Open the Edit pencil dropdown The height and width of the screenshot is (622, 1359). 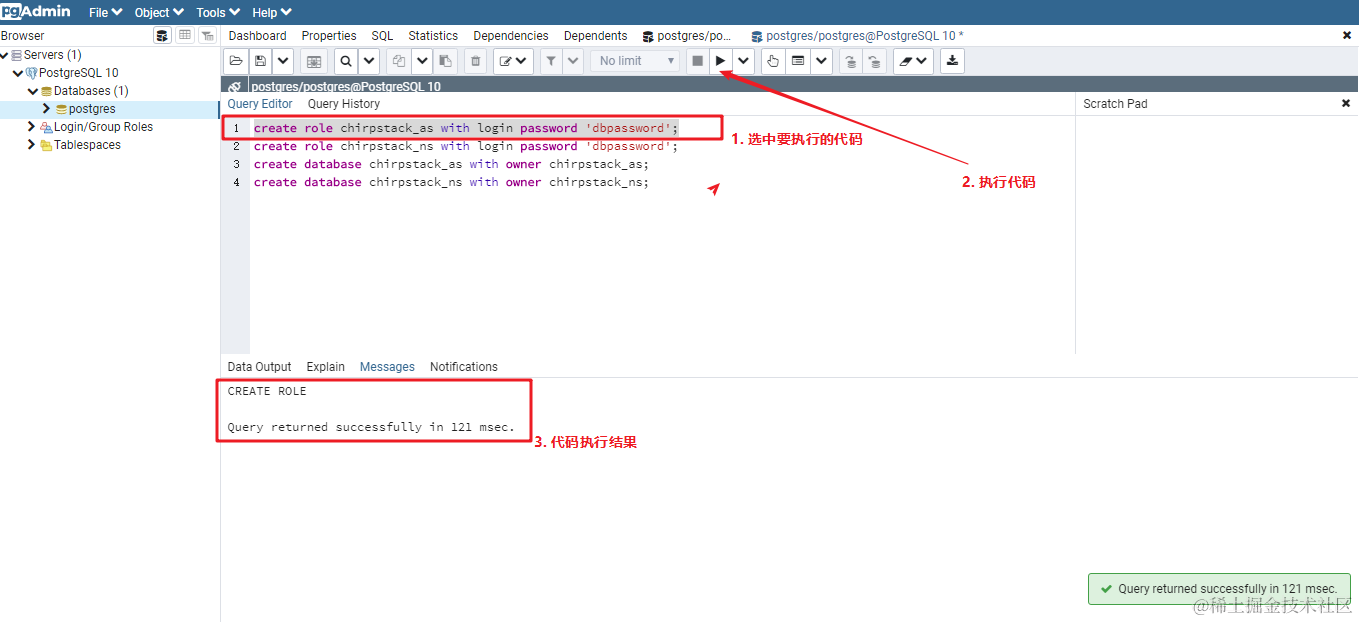[513, 61]
